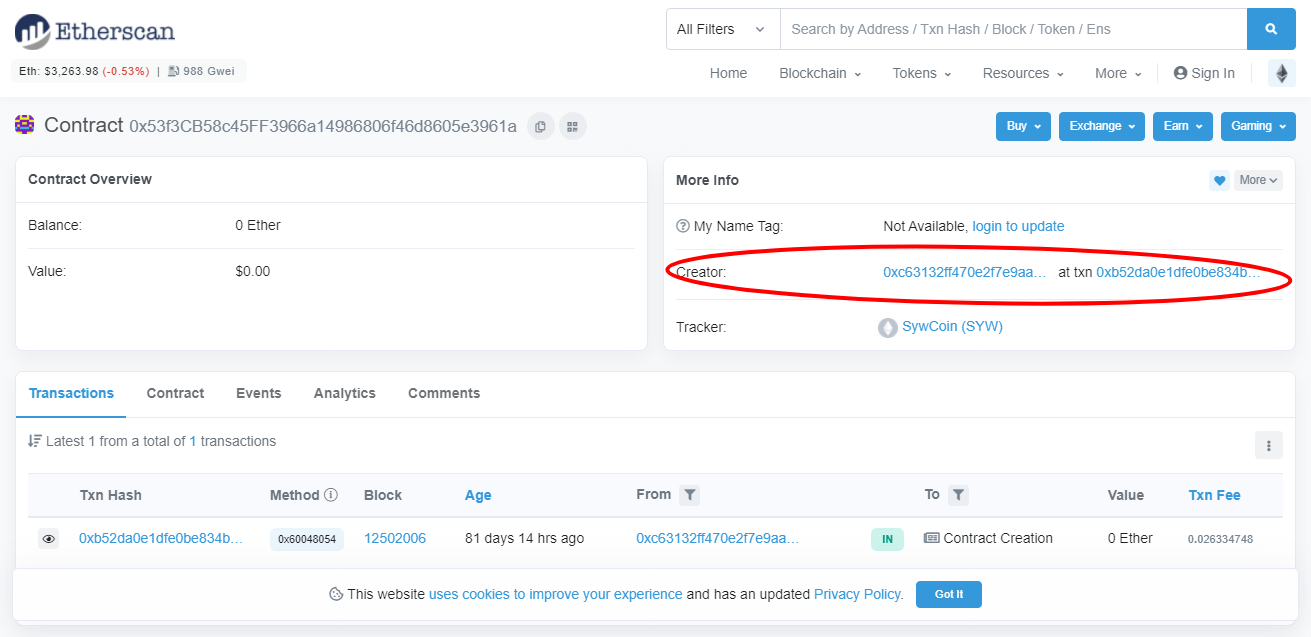
Task: Open the SywCoin (SYW) tracker link
Action: click(952, 326)
